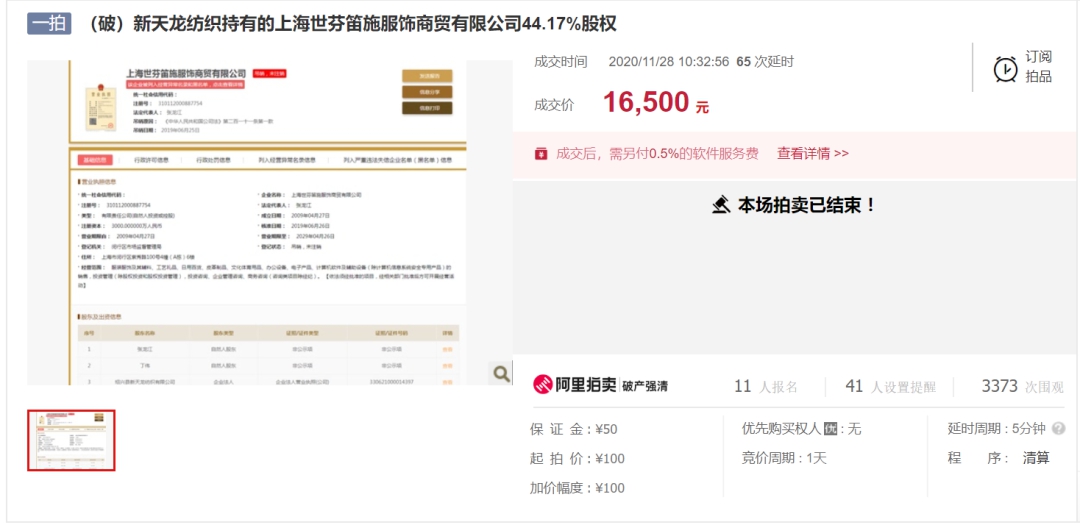Screen dimensions: 1080x525
Task: Click the 3373 次围观 count
Action: click(x=1022, y=387)
